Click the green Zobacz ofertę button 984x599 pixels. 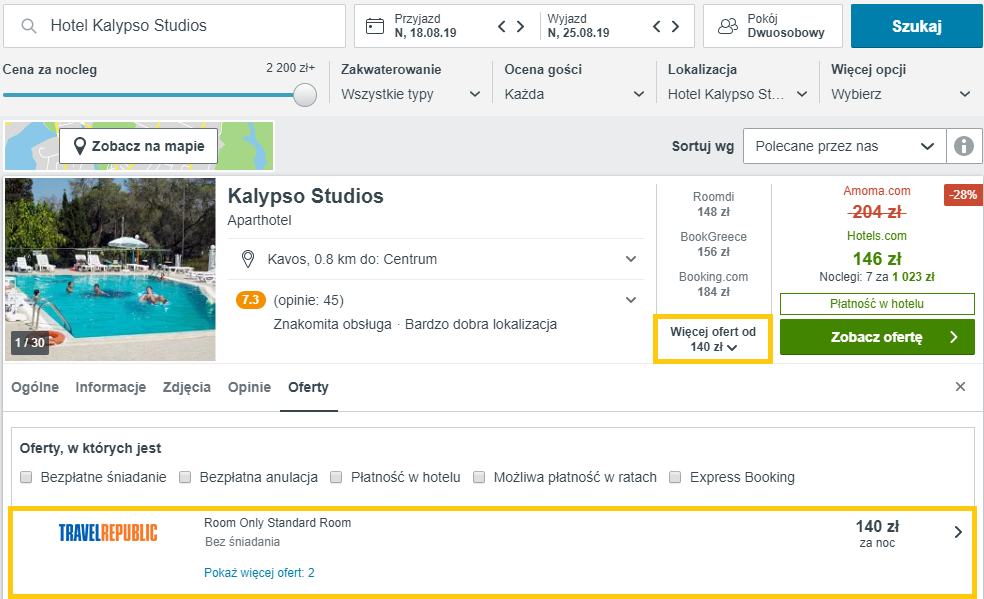(x=877, y=337)
